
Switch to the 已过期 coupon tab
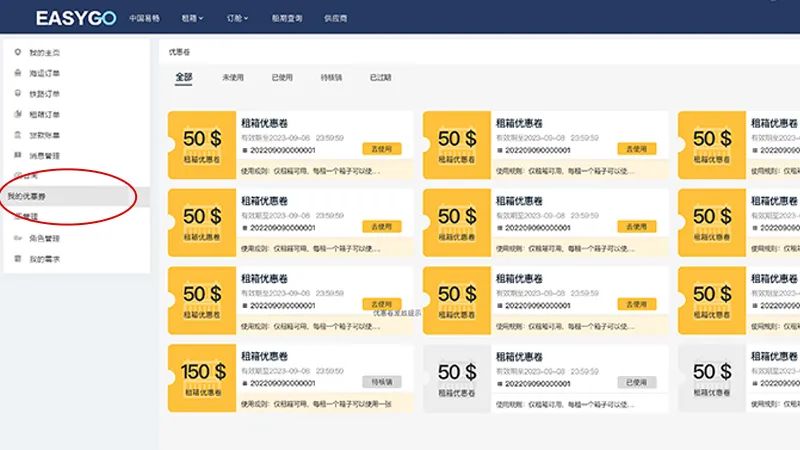[380, 77]
